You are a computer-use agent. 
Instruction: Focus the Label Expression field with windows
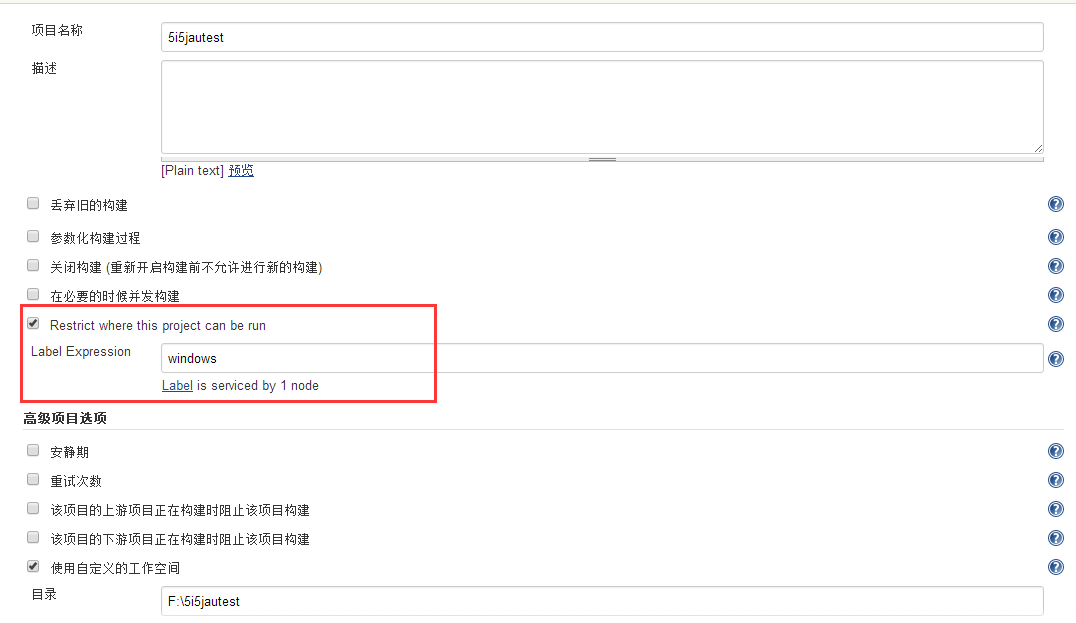point(602,358)
